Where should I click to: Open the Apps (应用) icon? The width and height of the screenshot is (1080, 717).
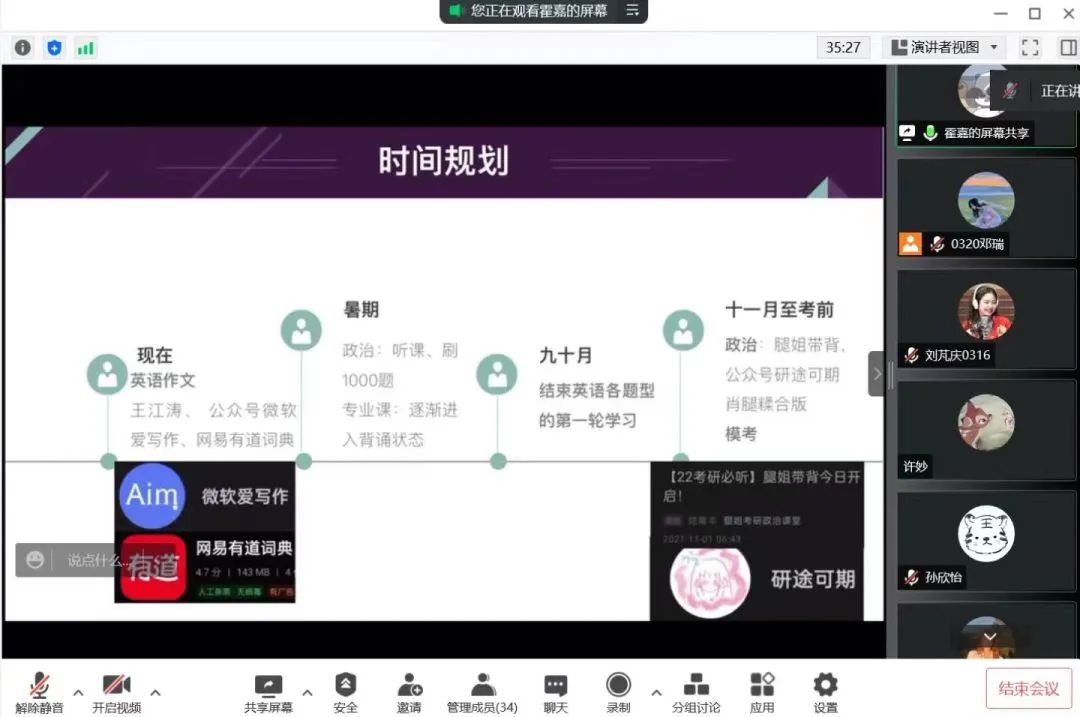(x=762, y=692)
